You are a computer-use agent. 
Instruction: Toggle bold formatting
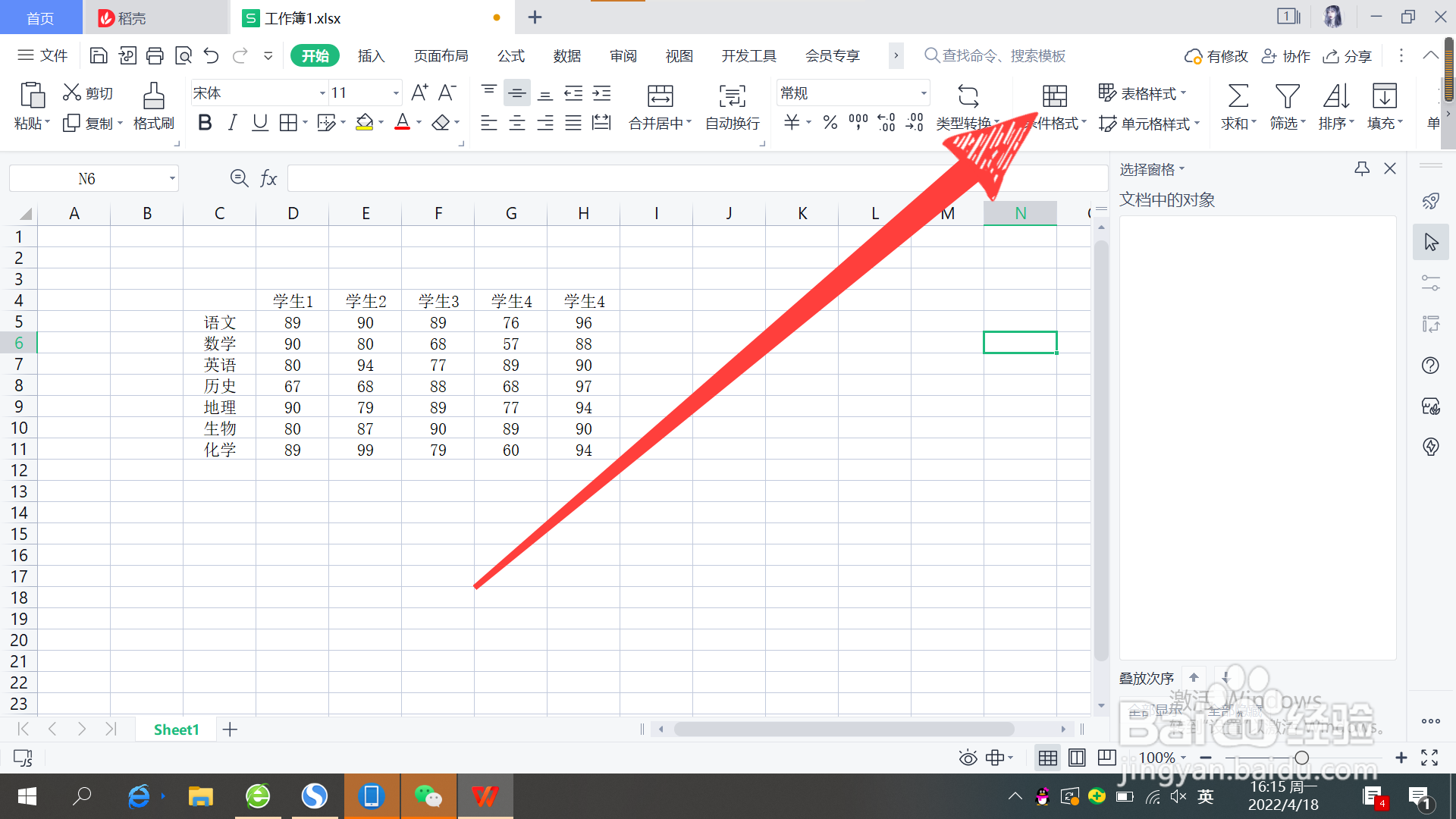tap(204, 122)
